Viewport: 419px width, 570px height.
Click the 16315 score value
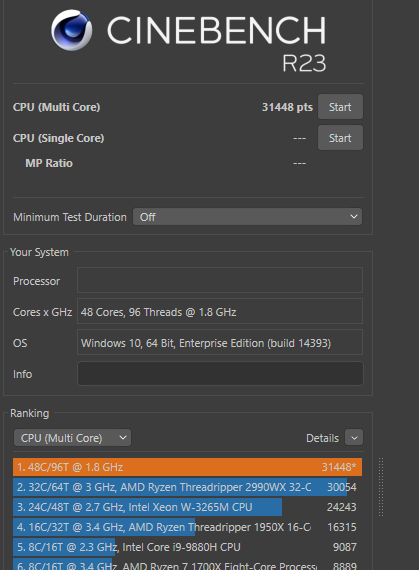coord(342,527)
